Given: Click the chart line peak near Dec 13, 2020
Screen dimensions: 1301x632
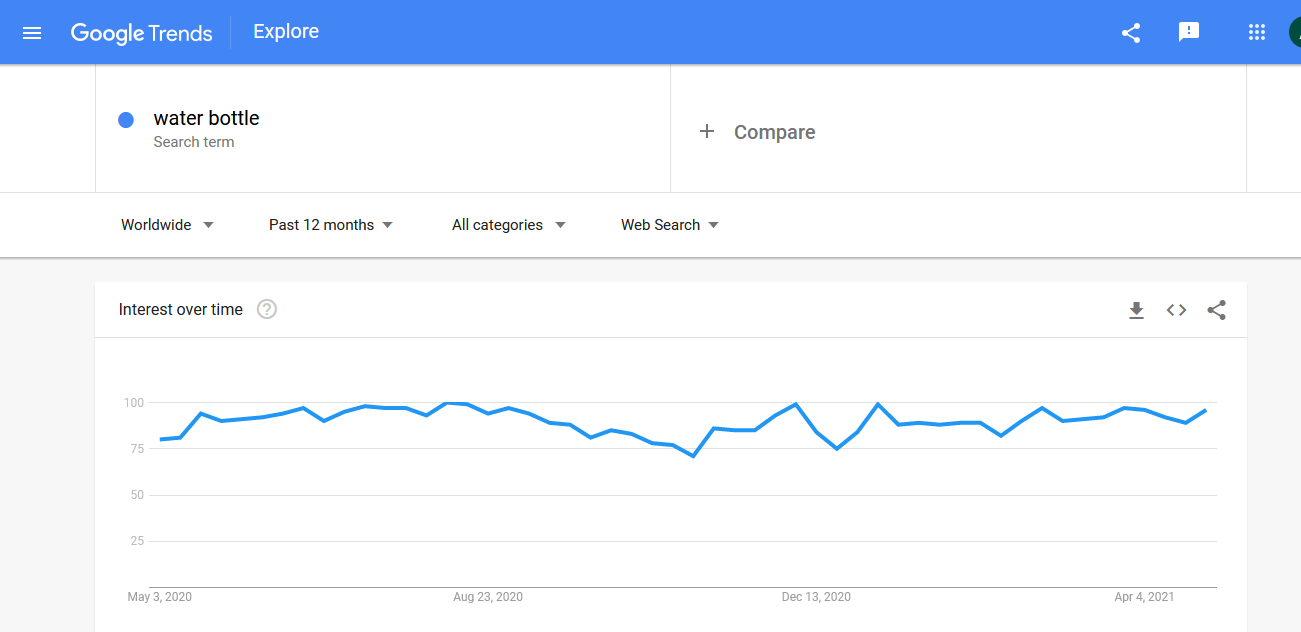Looking at the screenshot, I should coord(795,404).
